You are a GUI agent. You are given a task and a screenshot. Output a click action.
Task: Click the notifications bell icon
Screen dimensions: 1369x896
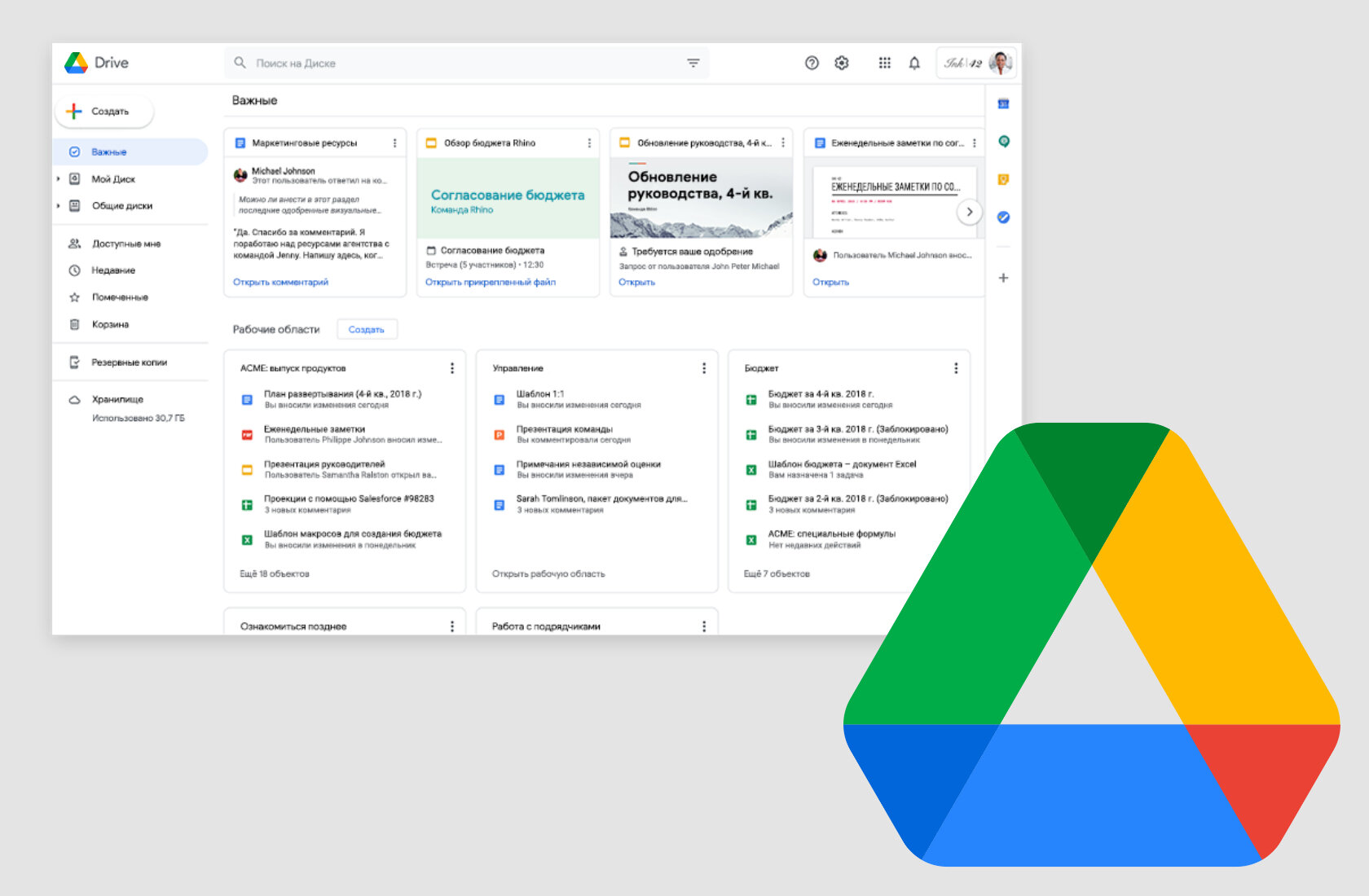tap(914, 63)
